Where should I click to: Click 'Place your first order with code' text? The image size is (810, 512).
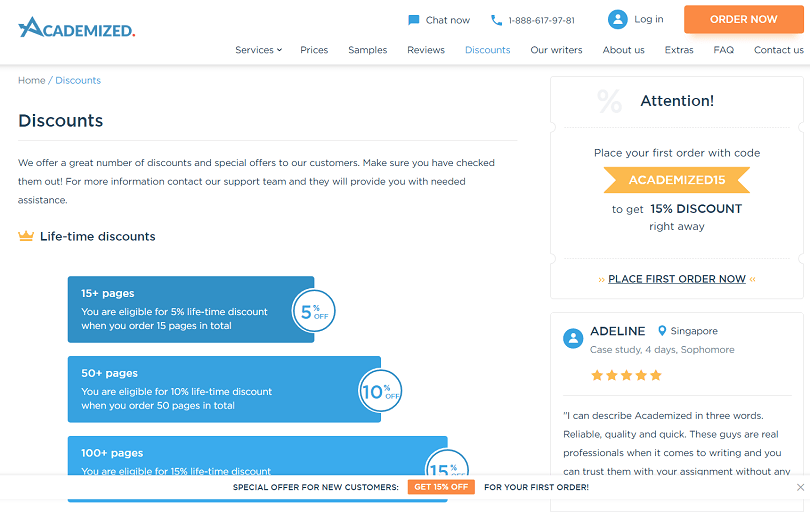677,153
